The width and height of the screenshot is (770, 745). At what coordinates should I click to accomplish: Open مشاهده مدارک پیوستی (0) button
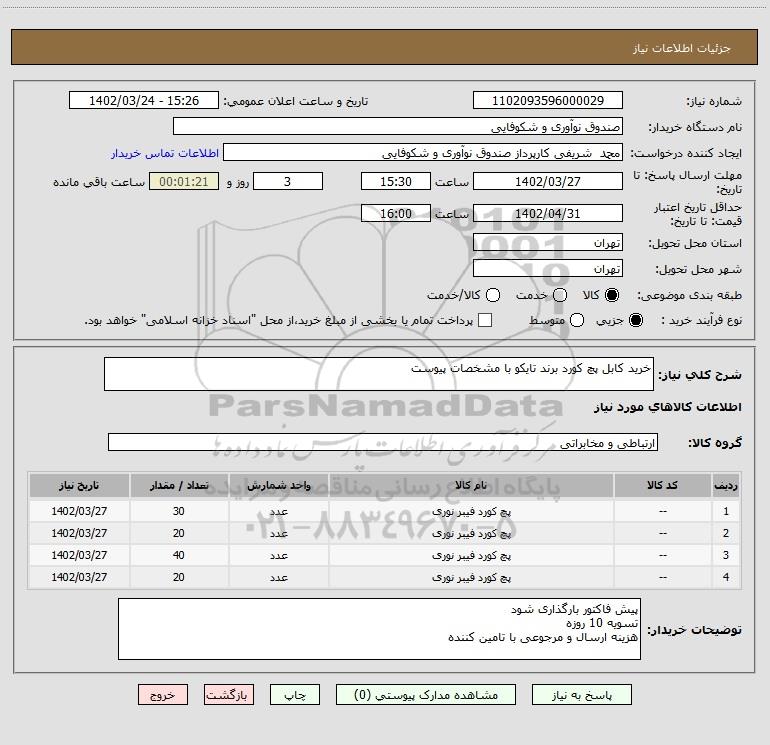pyautogui.click(x=426, y=695)
